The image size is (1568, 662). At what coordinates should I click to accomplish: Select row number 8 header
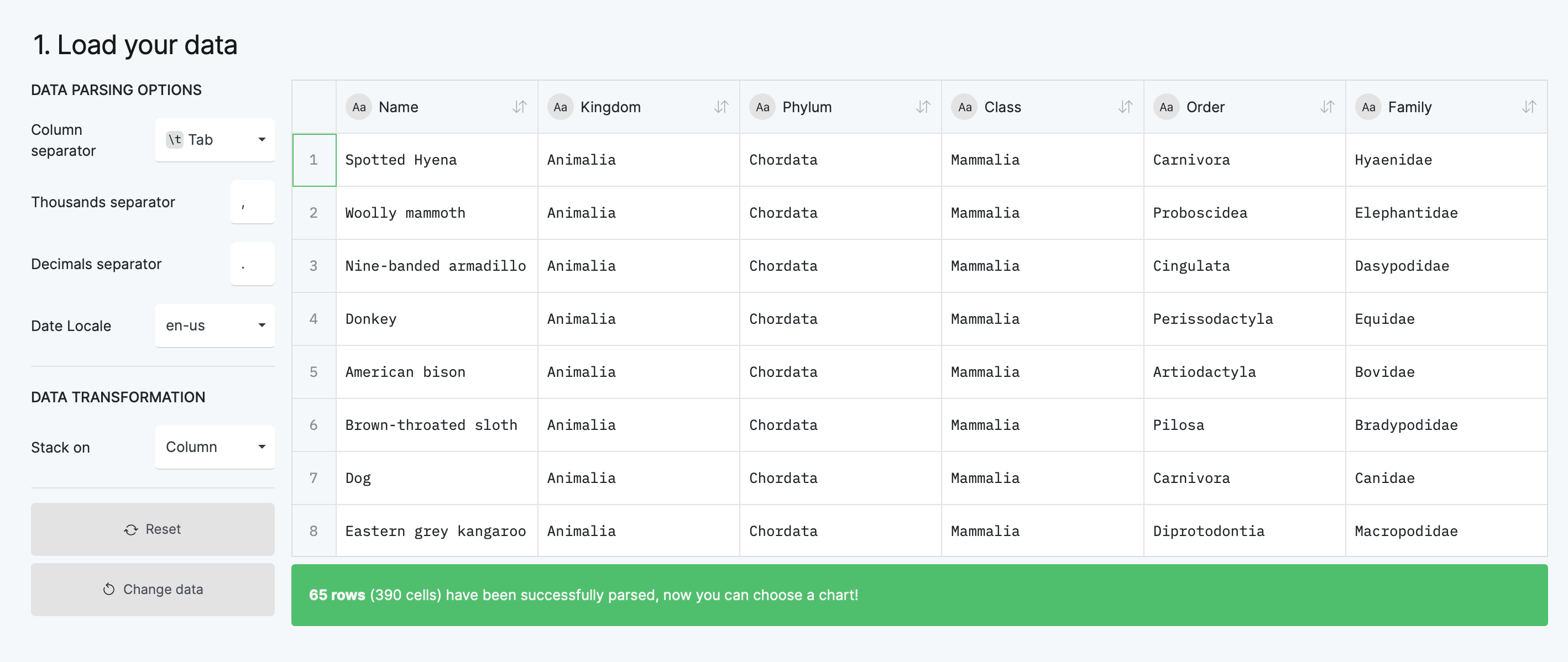coord(314,530)
